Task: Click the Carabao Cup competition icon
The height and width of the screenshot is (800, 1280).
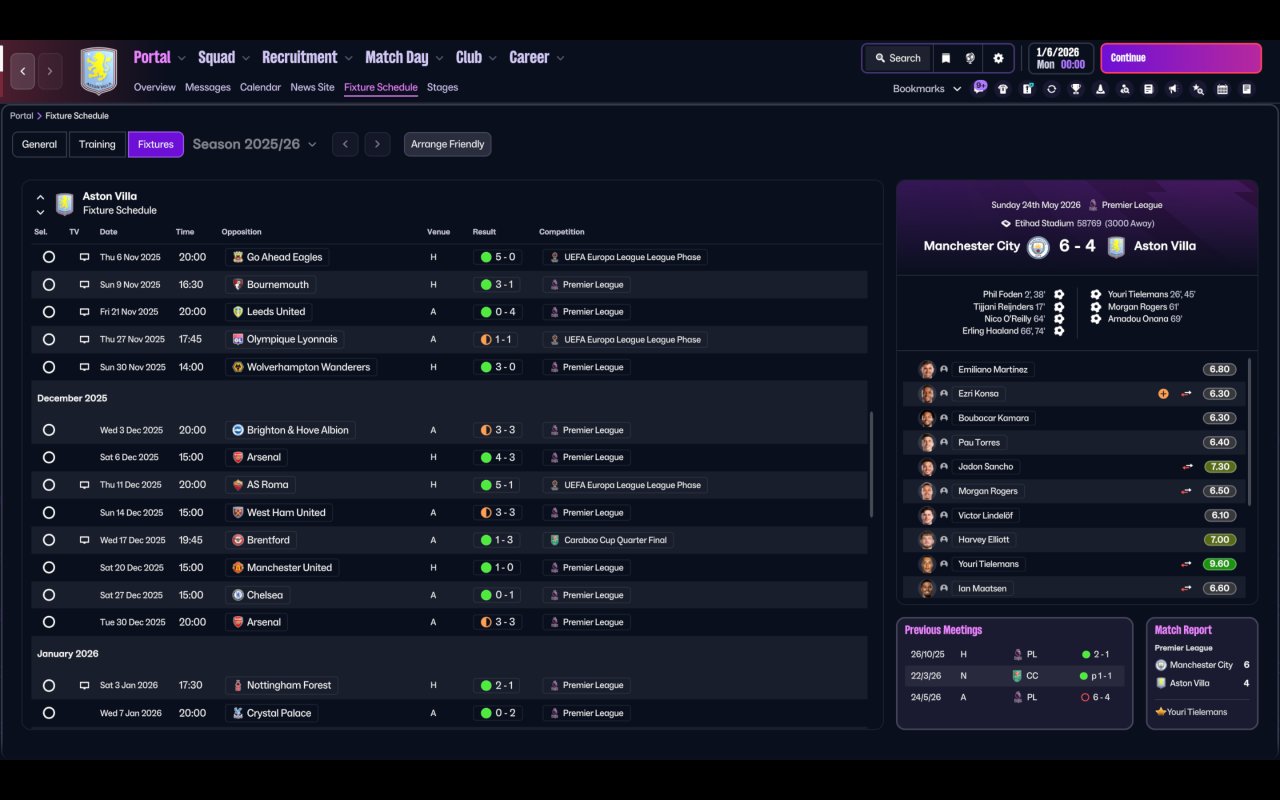Action: 555,540
